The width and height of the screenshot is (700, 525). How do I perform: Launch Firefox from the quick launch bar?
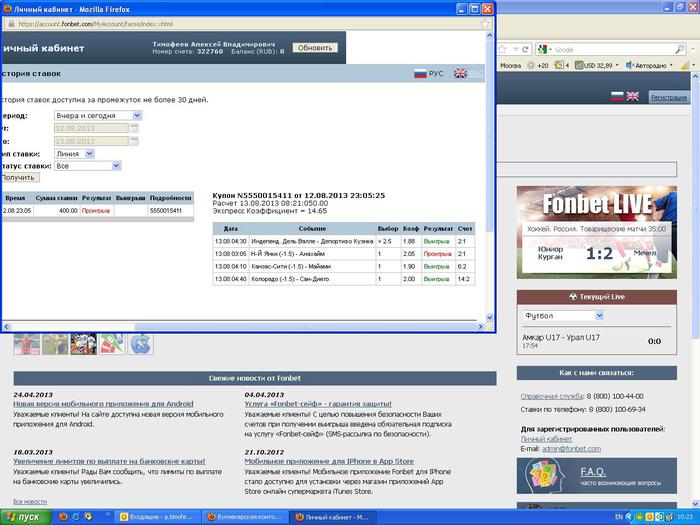63,517
